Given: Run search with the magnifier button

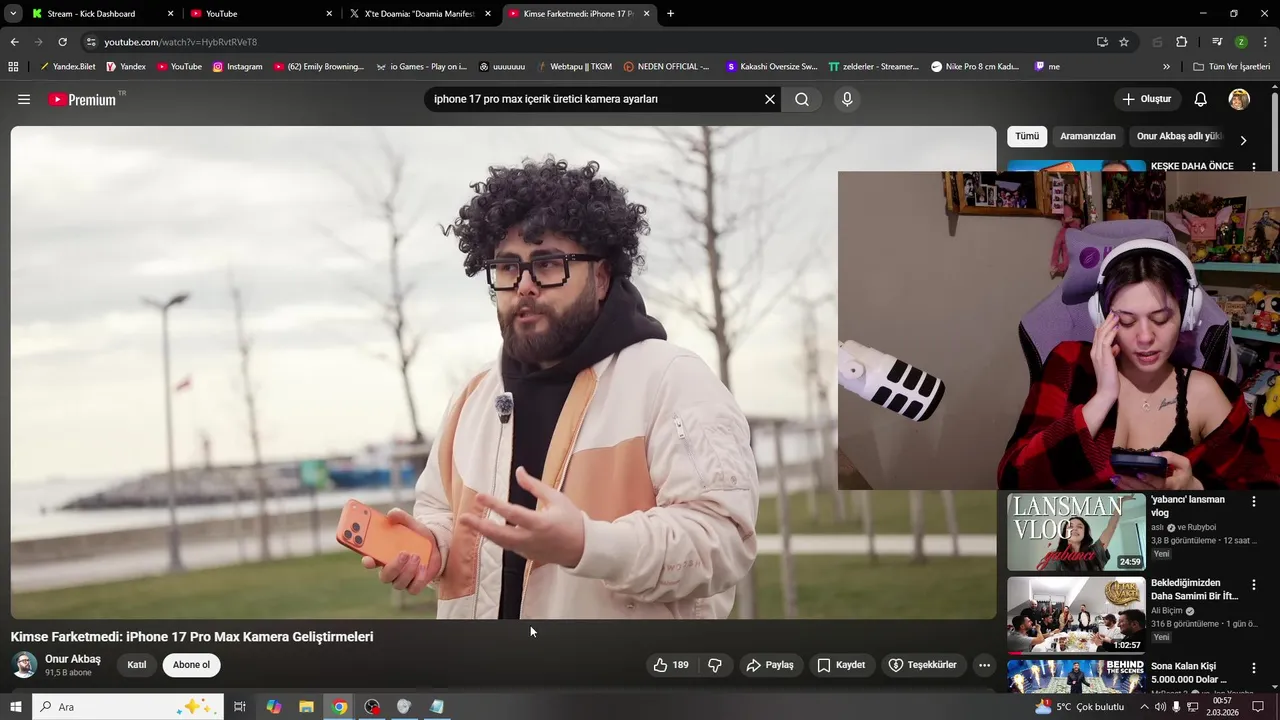Looking at the screenshot, I should click(802, 99).
